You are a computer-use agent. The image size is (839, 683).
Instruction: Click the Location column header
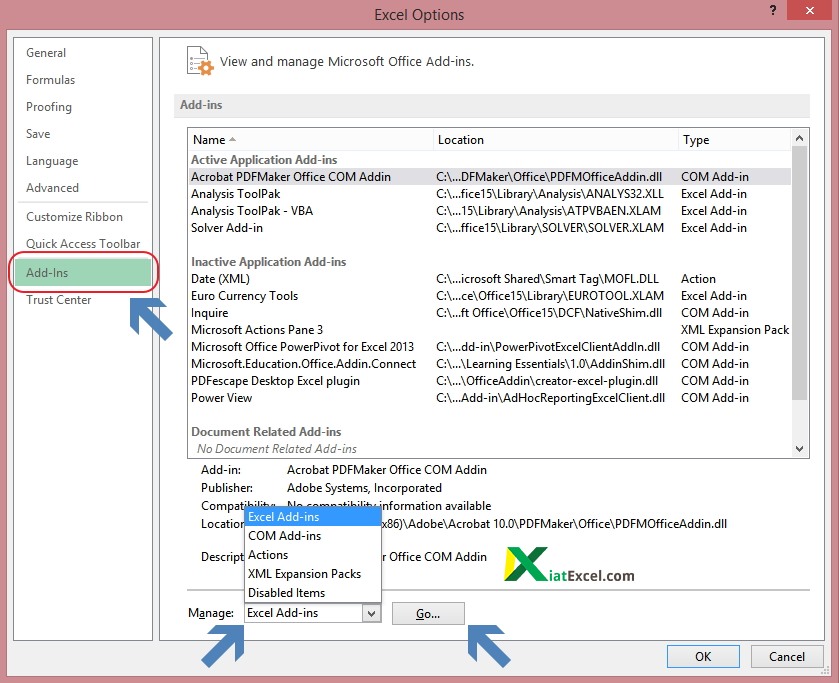(555, 140)
